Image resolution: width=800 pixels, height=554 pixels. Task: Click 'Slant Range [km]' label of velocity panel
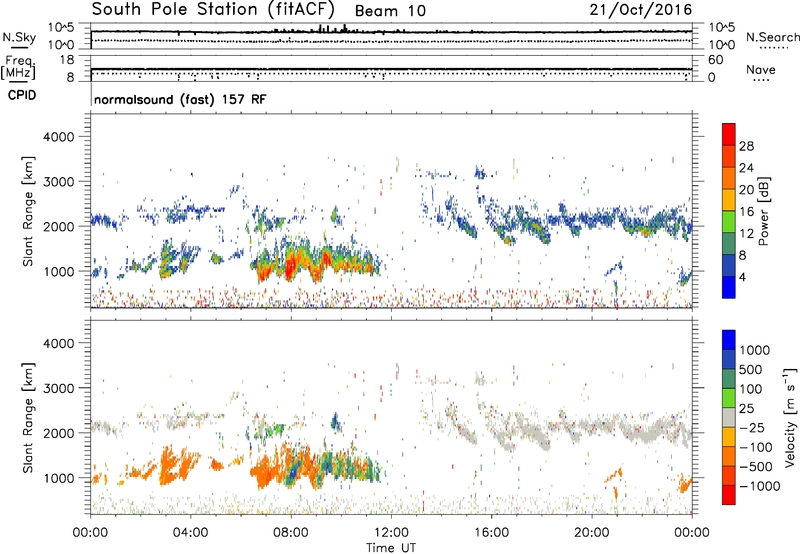[28, 418]
